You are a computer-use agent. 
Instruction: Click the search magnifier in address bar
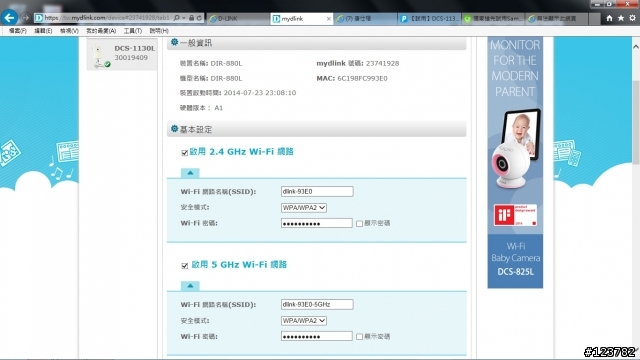[x=176, y=18]
